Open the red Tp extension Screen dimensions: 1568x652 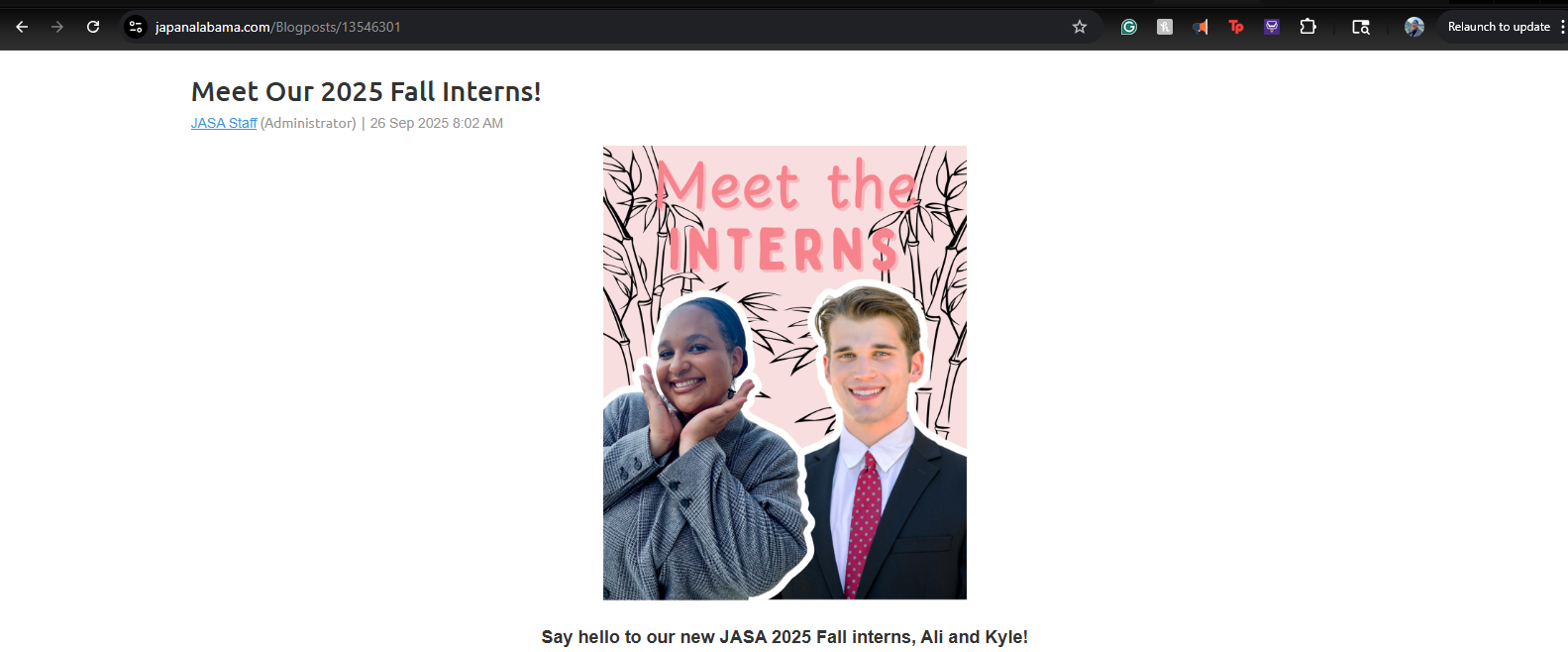click(x=1236, y=27)
